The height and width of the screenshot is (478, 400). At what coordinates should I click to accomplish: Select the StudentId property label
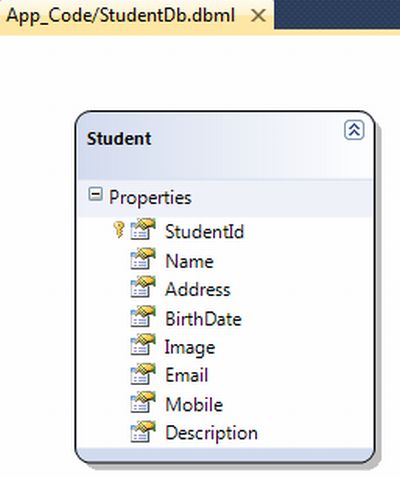(205, 232)
